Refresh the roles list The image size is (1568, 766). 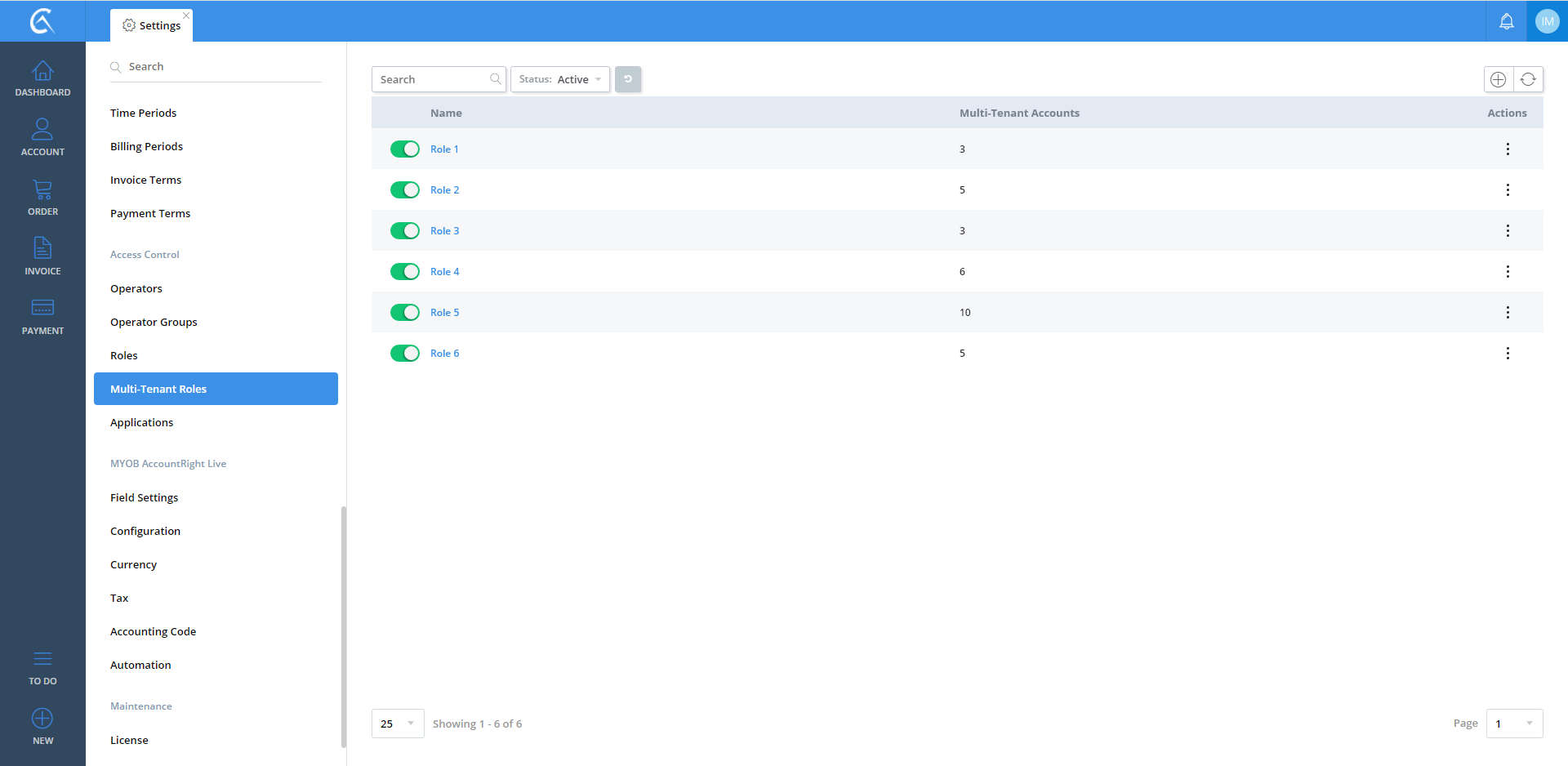tap(1528, 79)
